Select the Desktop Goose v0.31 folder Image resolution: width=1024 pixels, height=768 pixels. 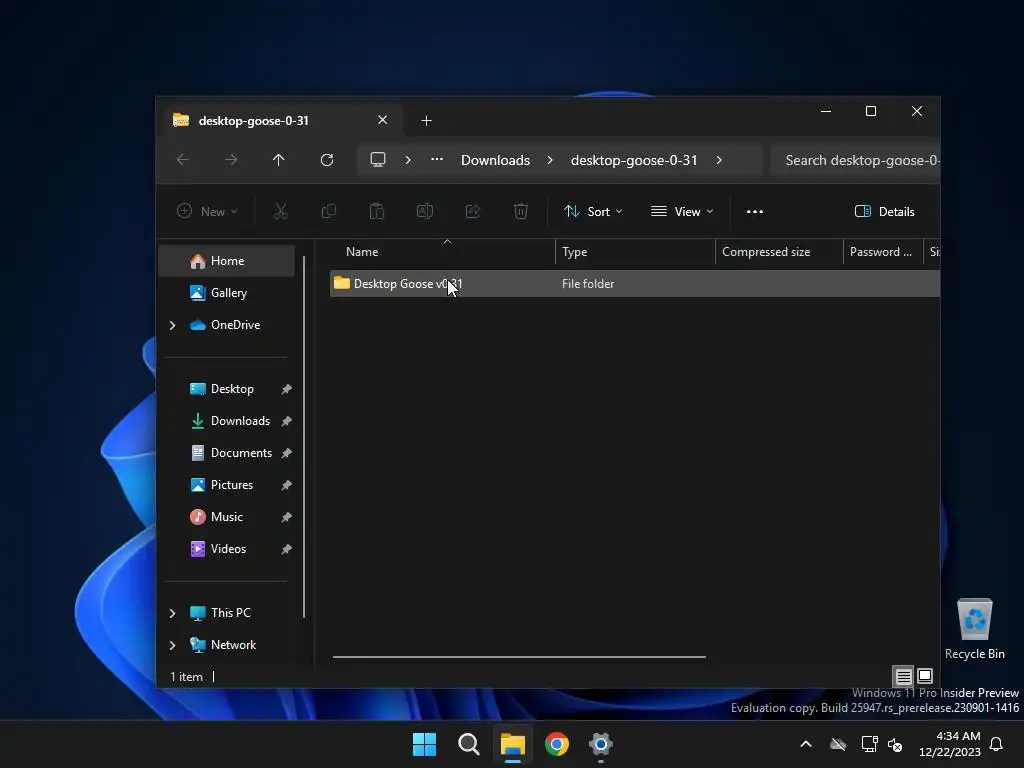pos(635,284)
